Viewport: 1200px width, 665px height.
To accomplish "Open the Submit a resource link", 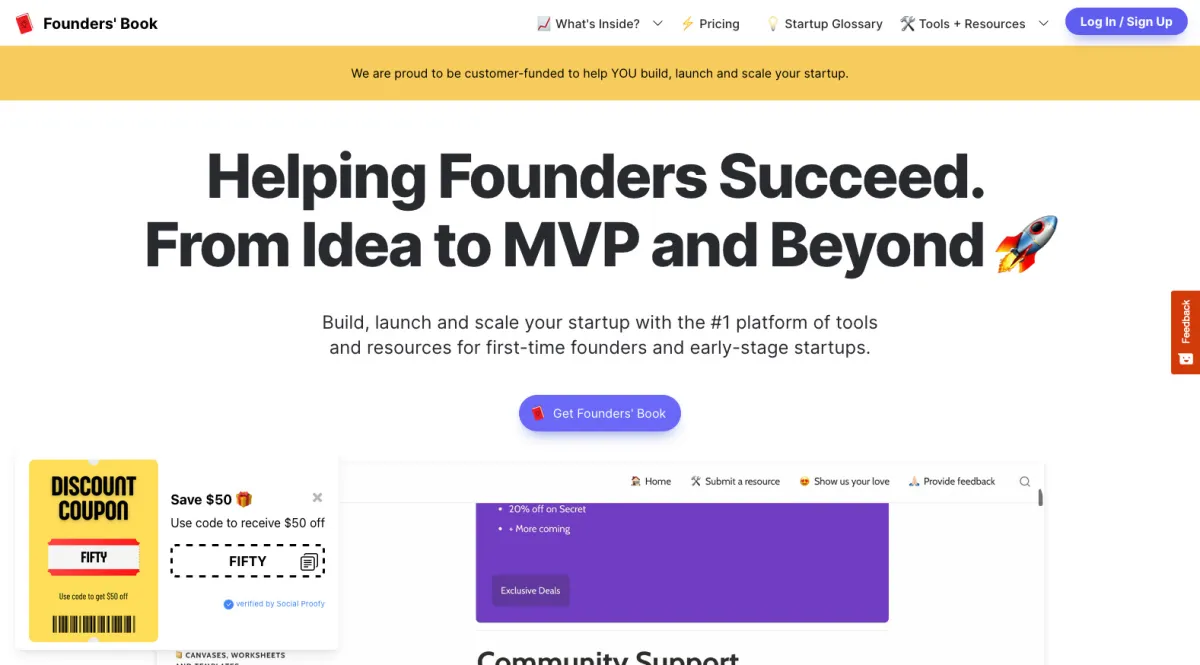I will (735, 482).
